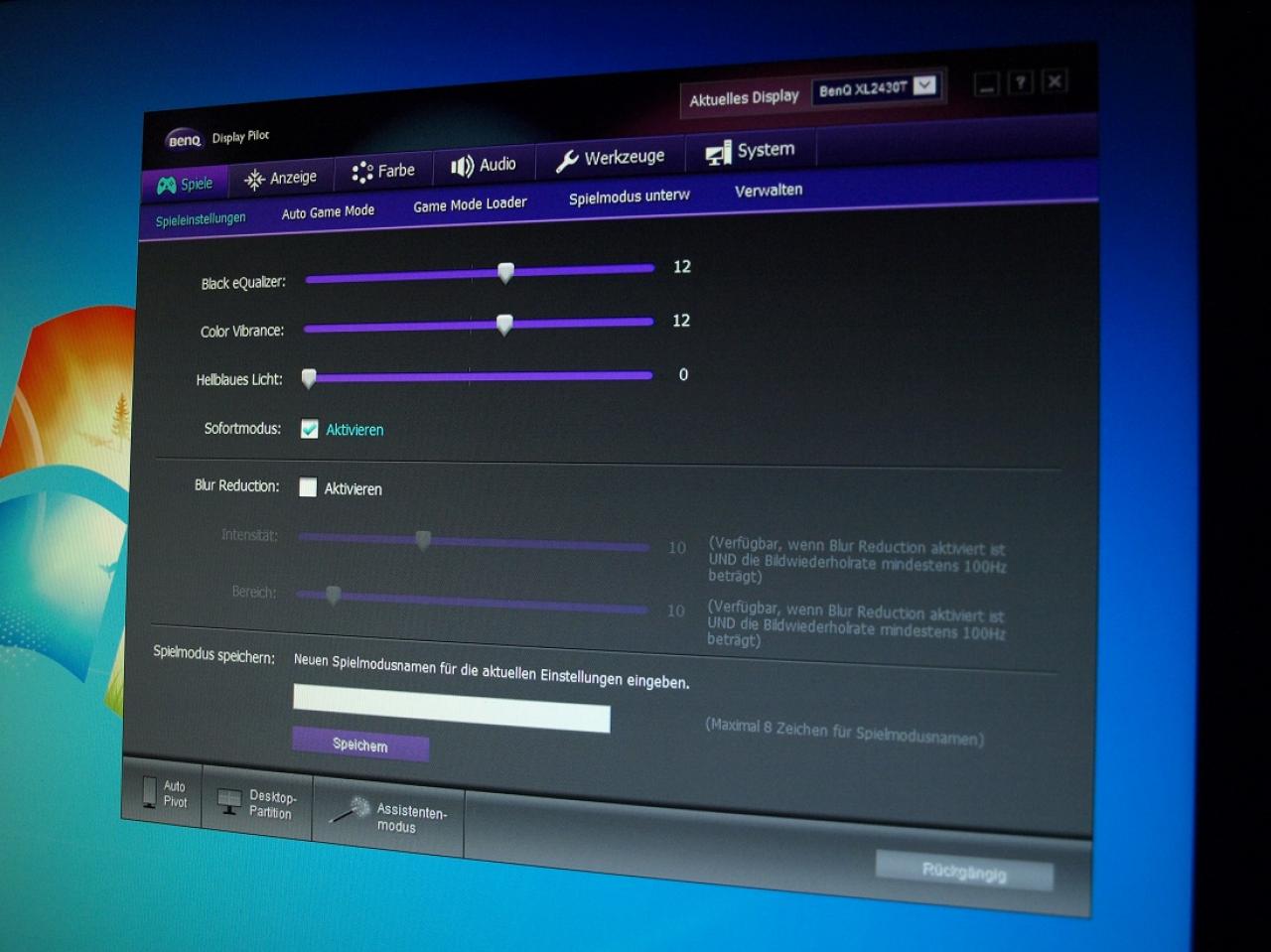This screenshot has width=1271, height=952.
Task: Click the BenQ logo
Action: pyautogui.click(x=184, y=140)
